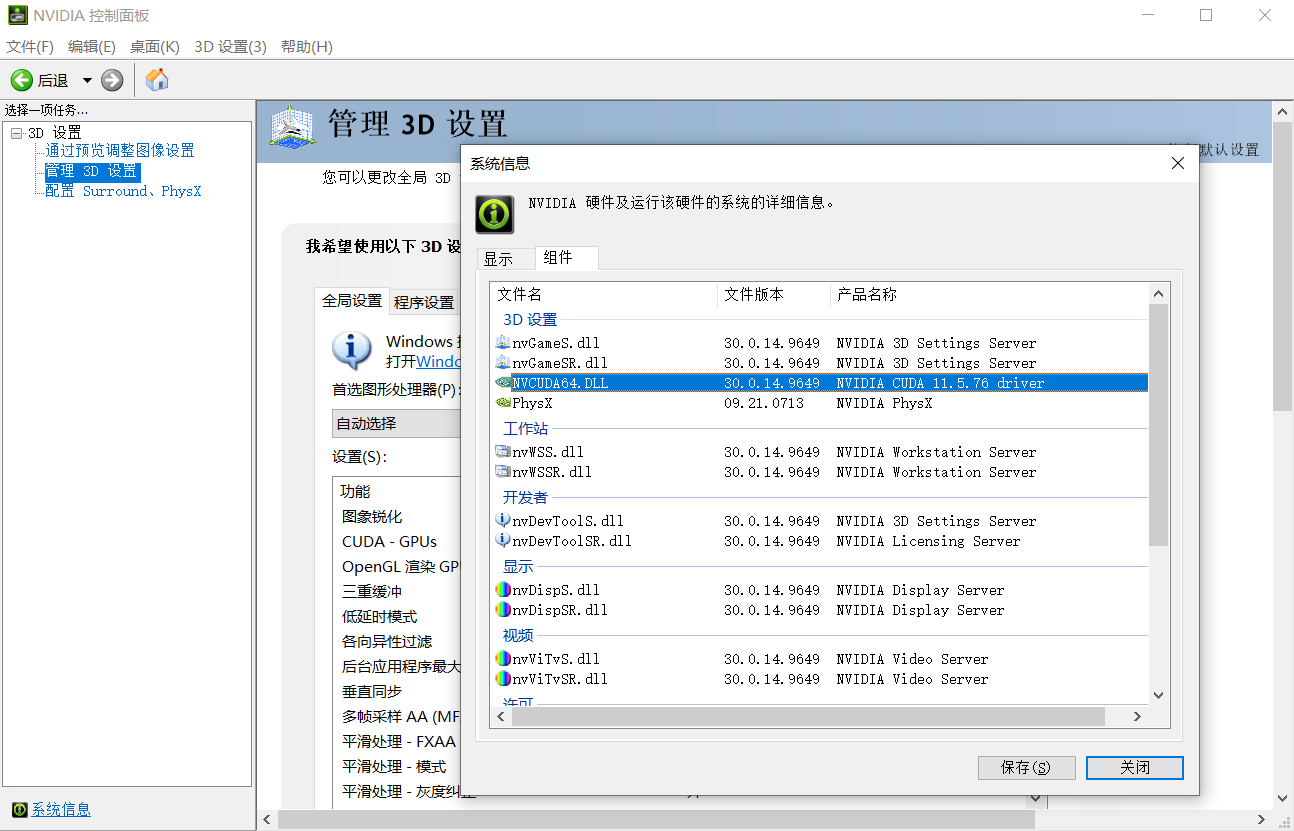Click the color wheel icon beside nvDispS.dll
Viewport: 1294px width, 831px height.
click(503, 590)
